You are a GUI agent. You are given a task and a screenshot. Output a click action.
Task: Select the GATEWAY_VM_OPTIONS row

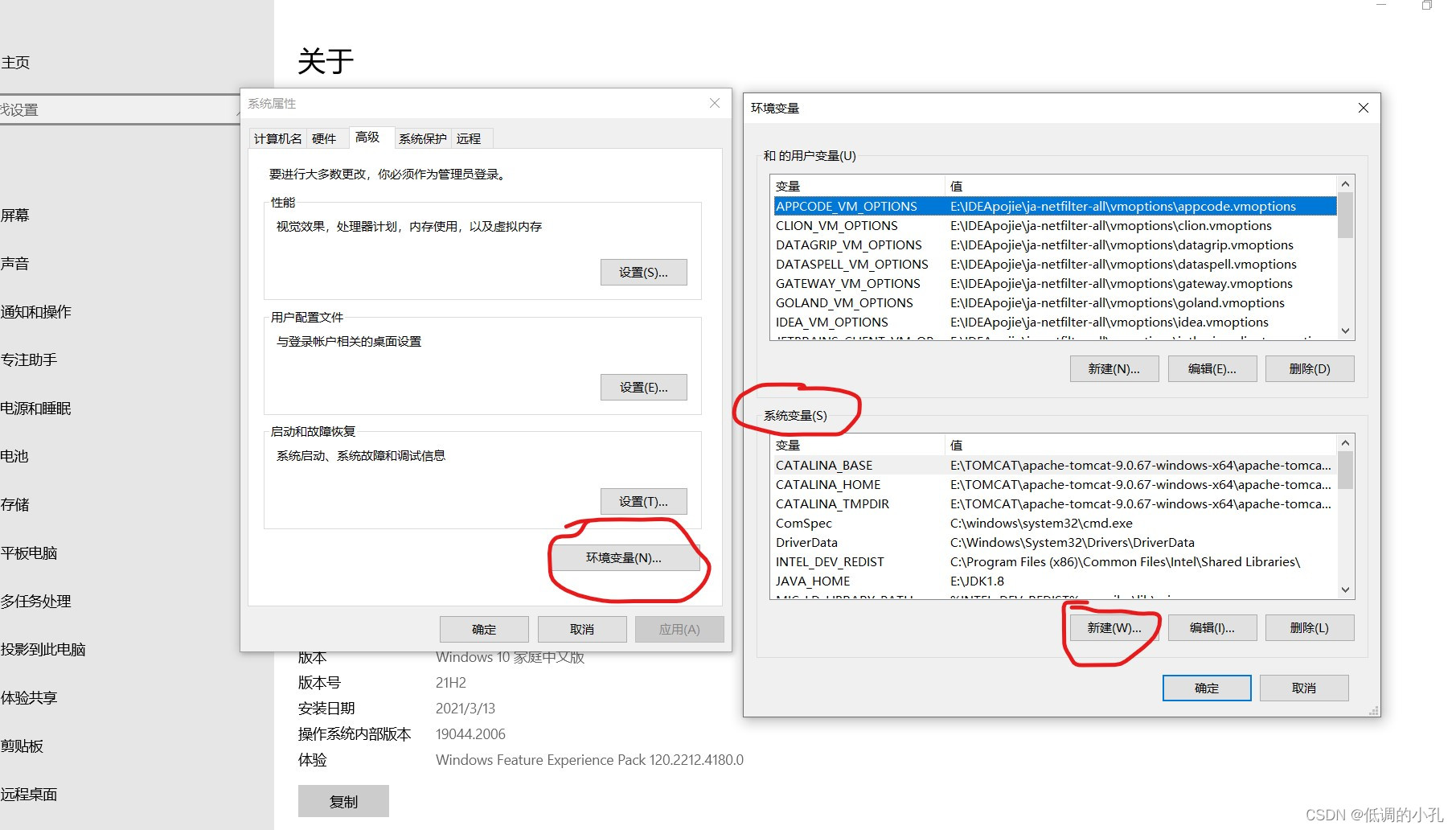click(x=1054, y=283)
